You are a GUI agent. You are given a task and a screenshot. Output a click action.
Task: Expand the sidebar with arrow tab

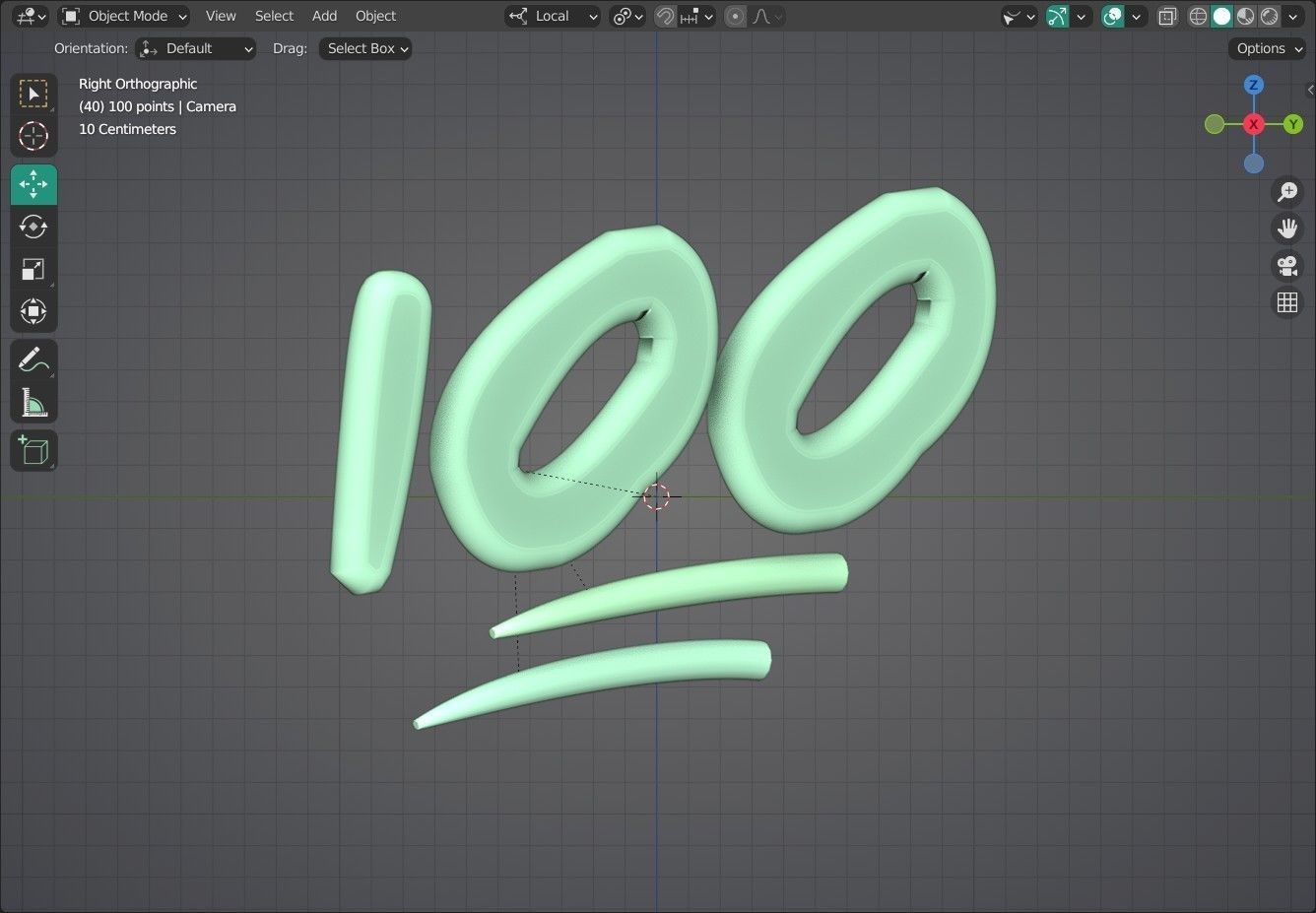click(1310, 90)
